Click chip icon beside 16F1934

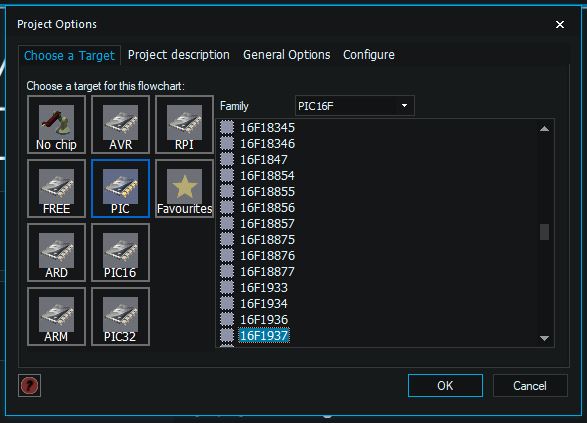click(x=227, y=304)
